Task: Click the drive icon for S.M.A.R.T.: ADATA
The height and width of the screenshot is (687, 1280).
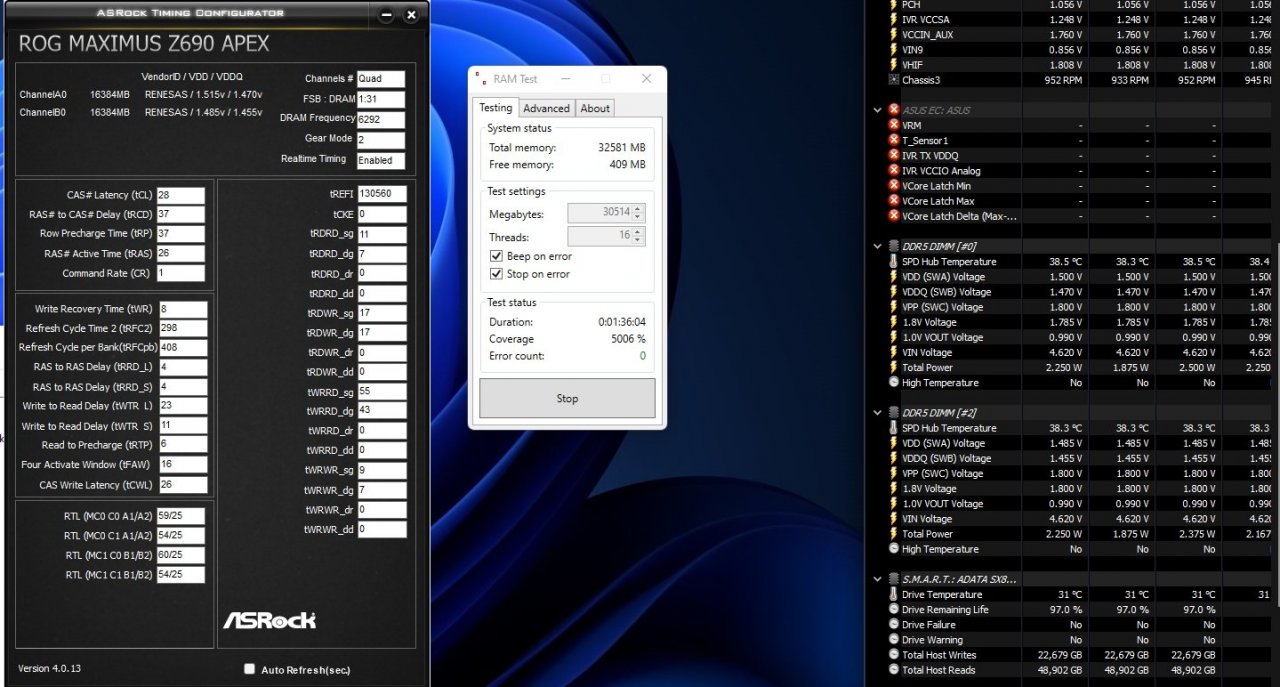Action: click(x=893, y=579)
